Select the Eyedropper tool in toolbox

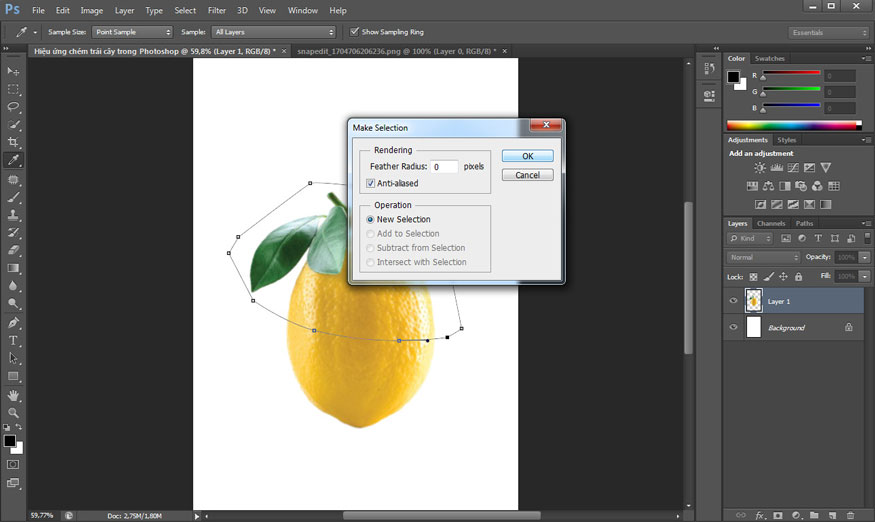coord(13,160)
